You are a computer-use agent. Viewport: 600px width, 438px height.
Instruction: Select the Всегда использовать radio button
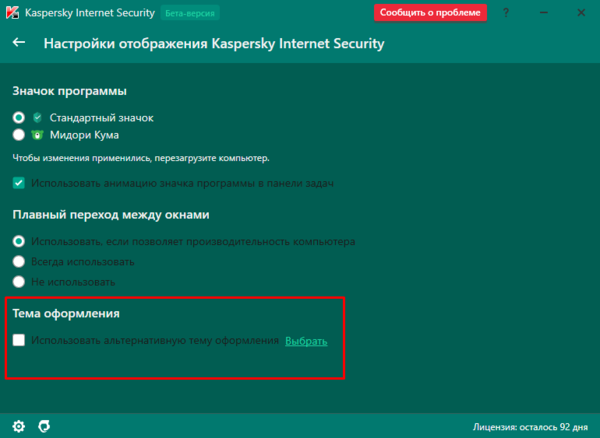tap(19, 262)
